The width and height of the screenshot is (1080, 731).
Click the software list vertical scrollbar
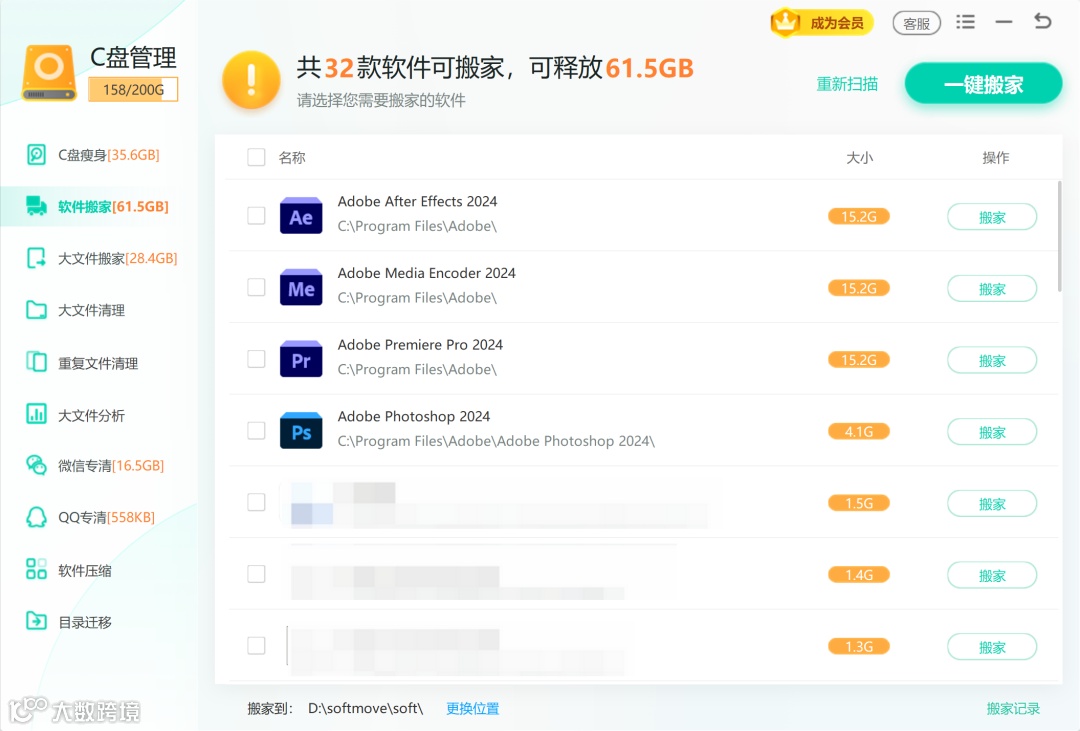1059,236
